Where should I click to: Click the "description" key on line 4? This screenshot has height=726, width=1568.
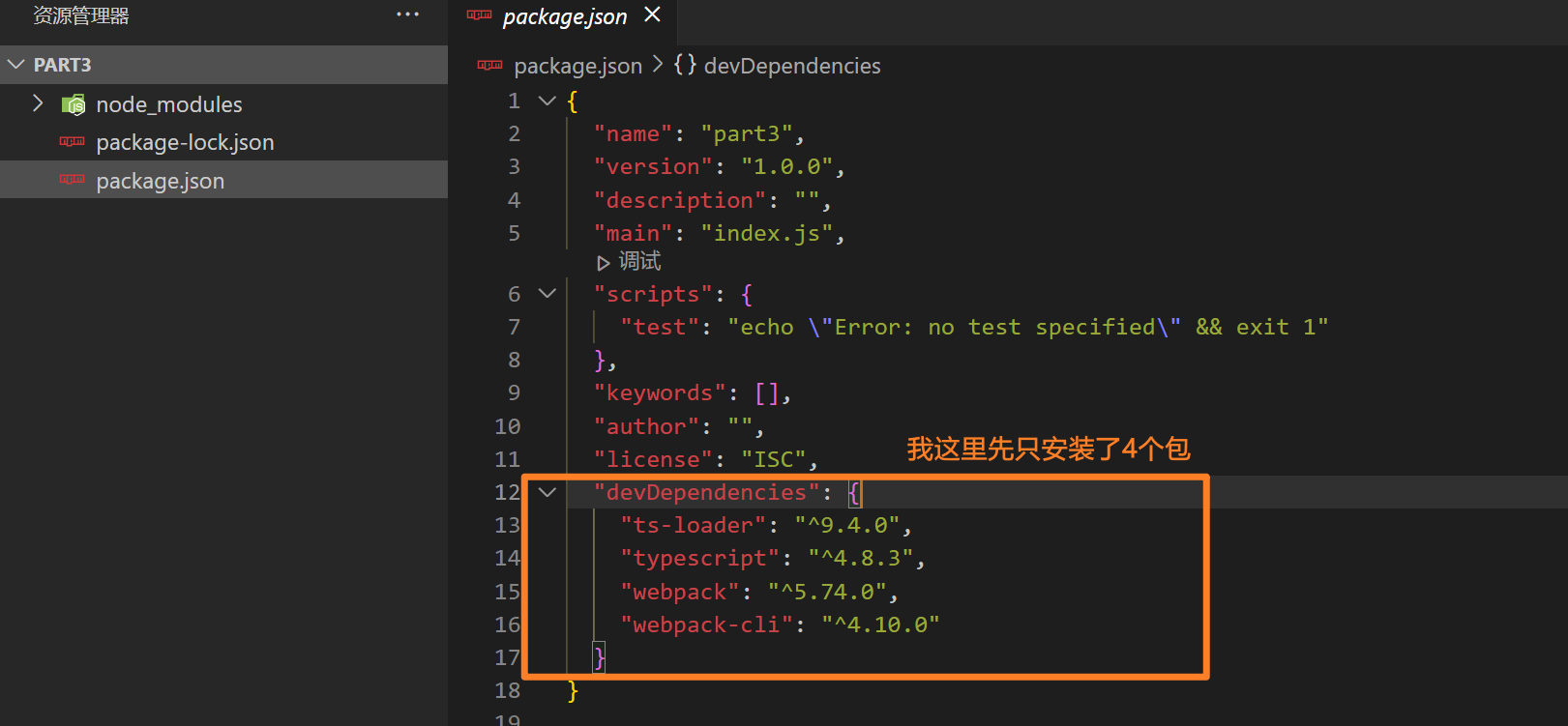point(680,200)
